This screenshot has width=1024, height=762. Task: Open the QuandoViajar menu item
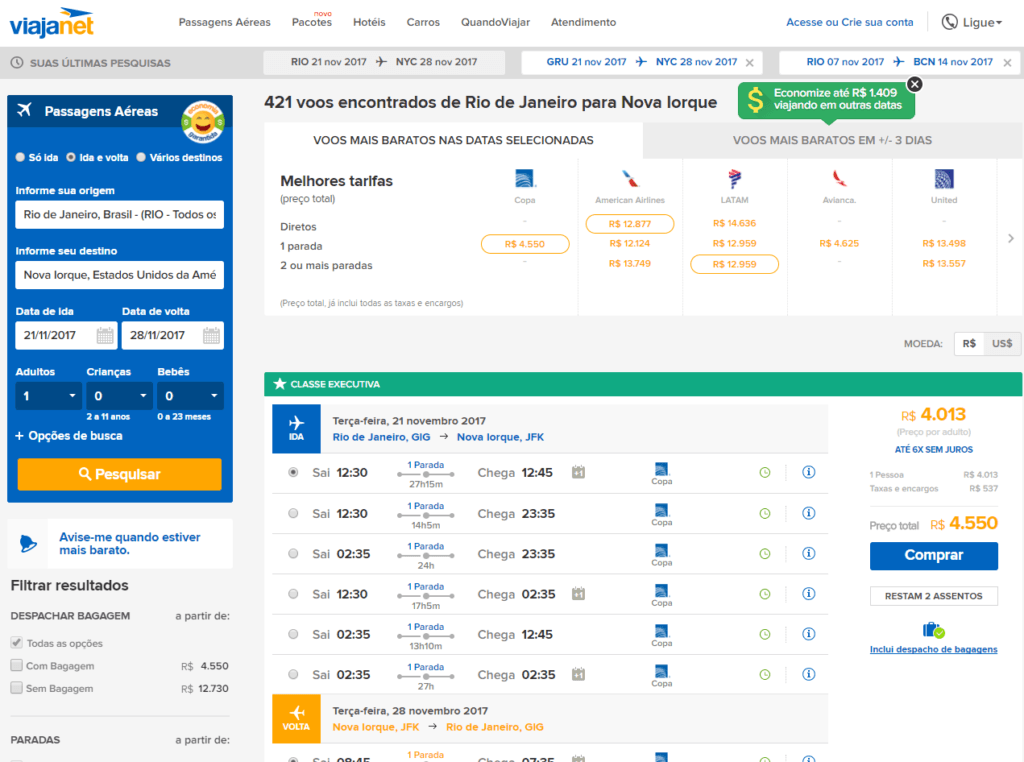coord(495,22)
